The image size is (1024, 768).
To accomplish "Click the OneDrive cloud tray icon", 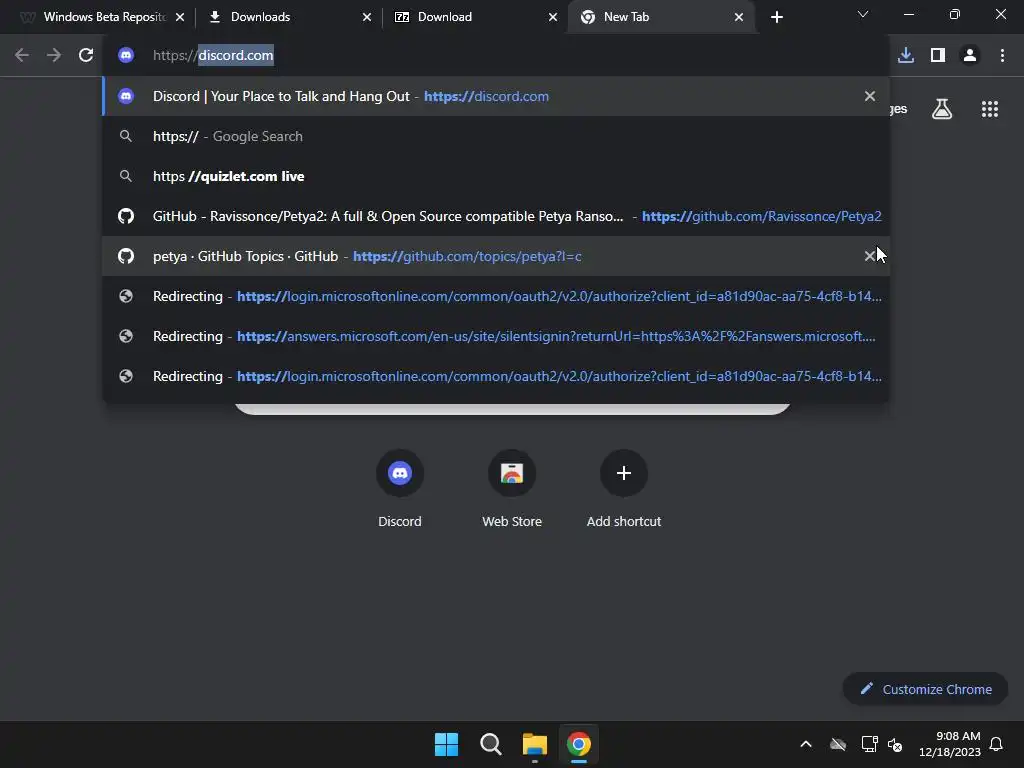I will 838,744.
